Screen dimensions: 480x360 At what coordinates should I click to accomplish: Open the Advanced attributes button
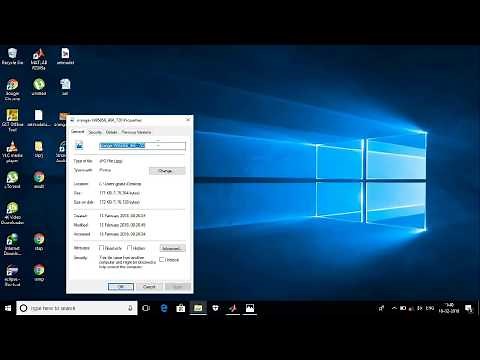click(x=172, y=248)
